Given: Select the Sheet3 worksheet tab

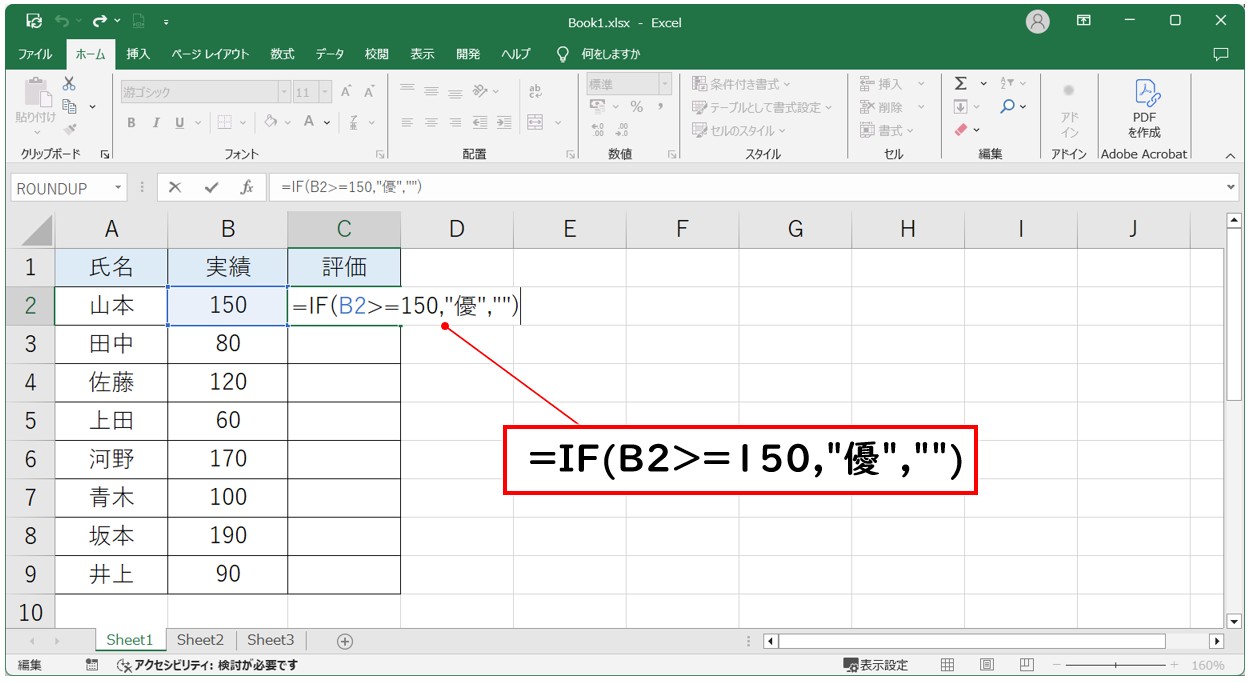Looking at the screenshot, I should (x=270, y=640).
